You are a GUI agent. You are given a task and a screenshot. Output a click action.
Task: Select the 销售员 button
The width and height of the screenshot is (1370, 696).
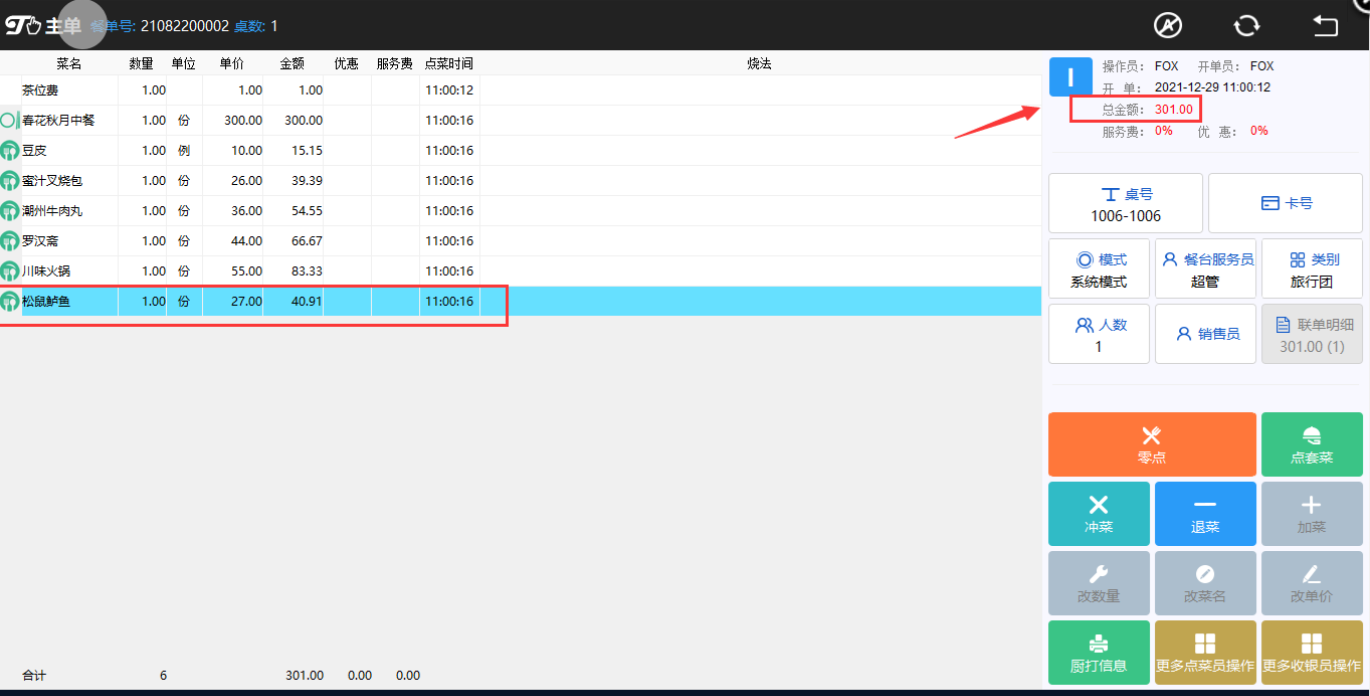tap(1205, 334)
